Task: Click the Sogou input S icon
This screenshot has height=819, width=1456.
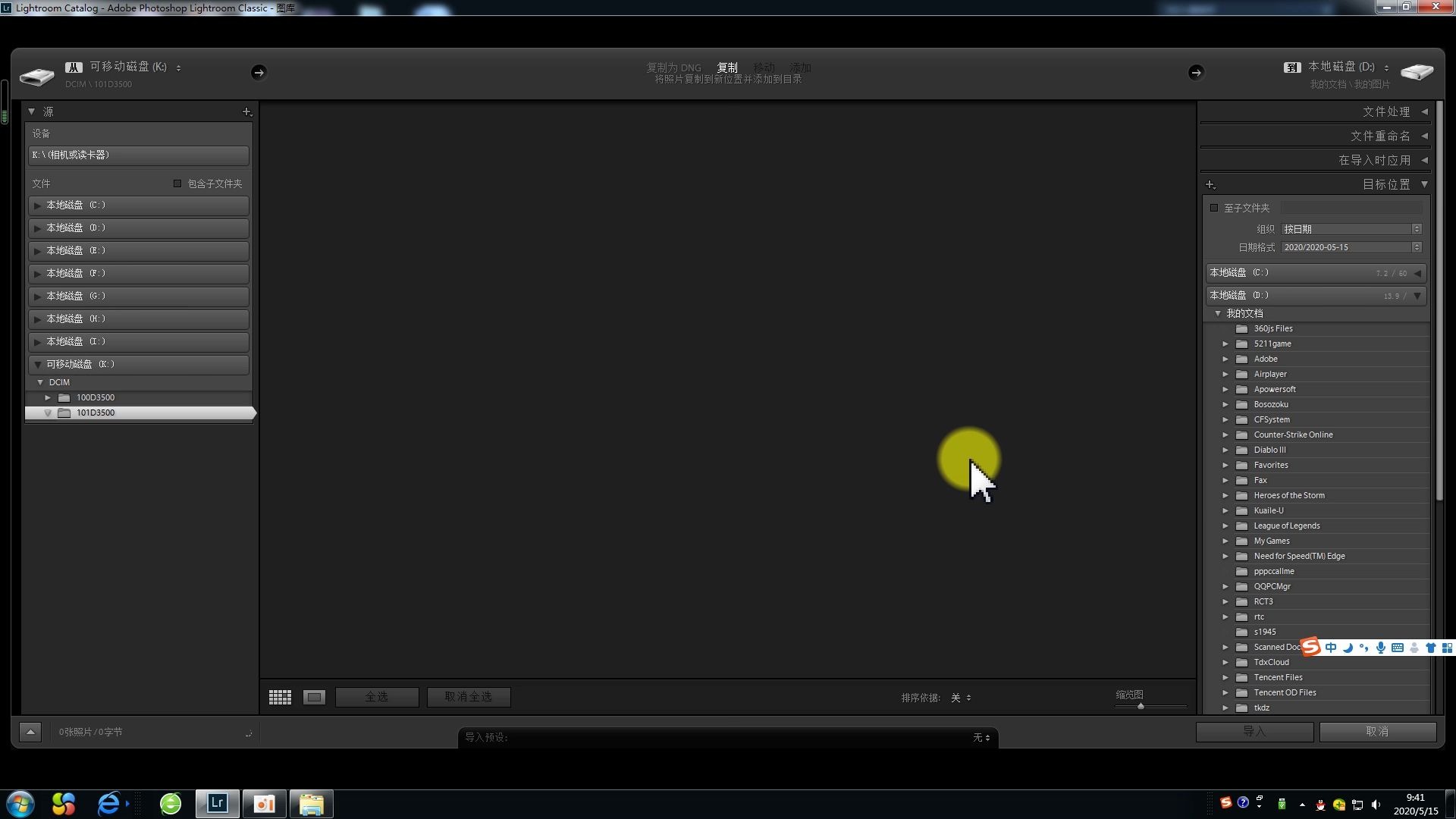Action: [x=1310, y=647]
